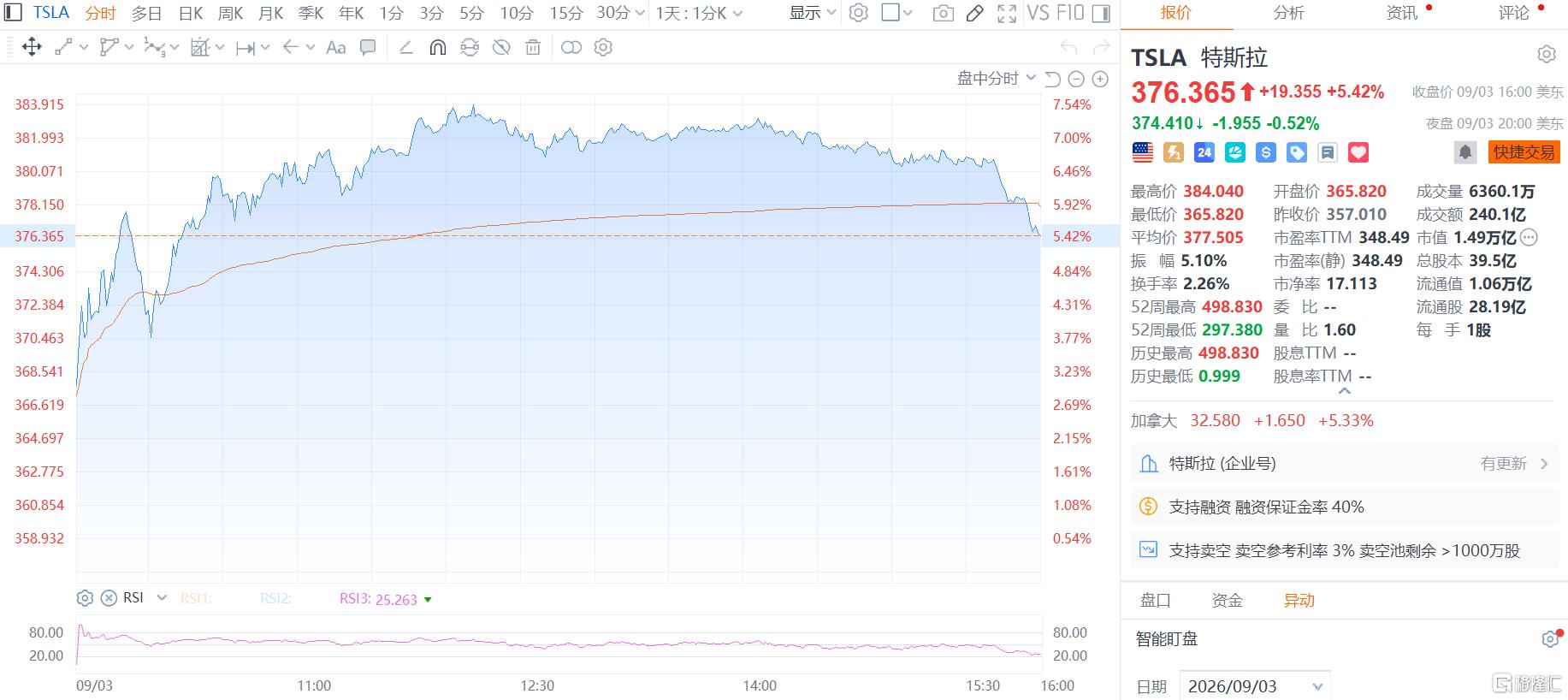Click the orange average price line
Image resolution: width=1568 pixels, height=700 pixels.
click(x=599, y=216)
